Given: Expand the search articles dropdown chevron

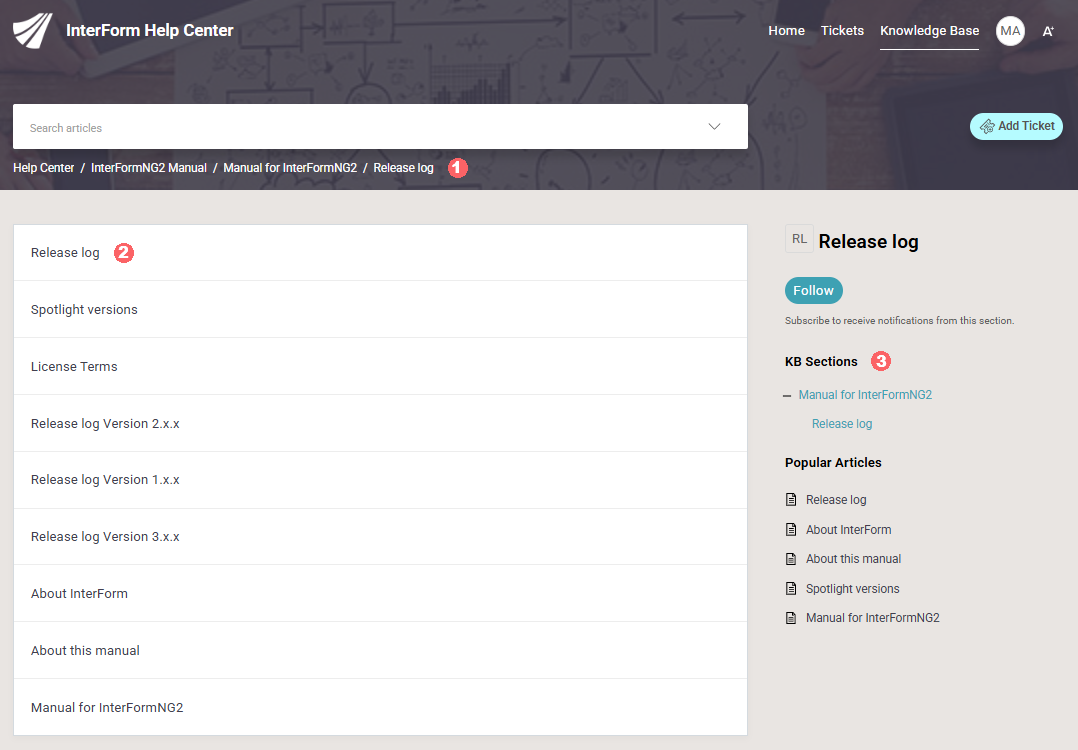Looking at the screenshot, I should 714,126.
